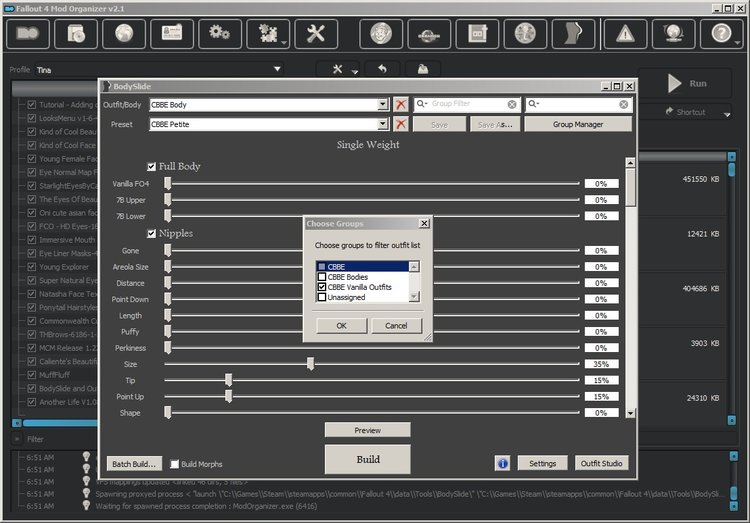Open the executables gears icon
The image size is (750, 523).
click(220, 34)
